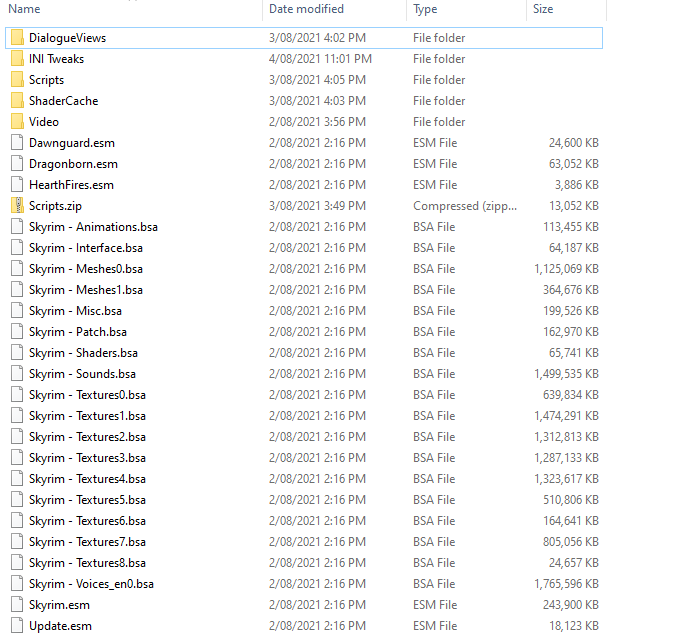Click the 24,600 KB size value
675x638 pixels.
tap(574, 143)
